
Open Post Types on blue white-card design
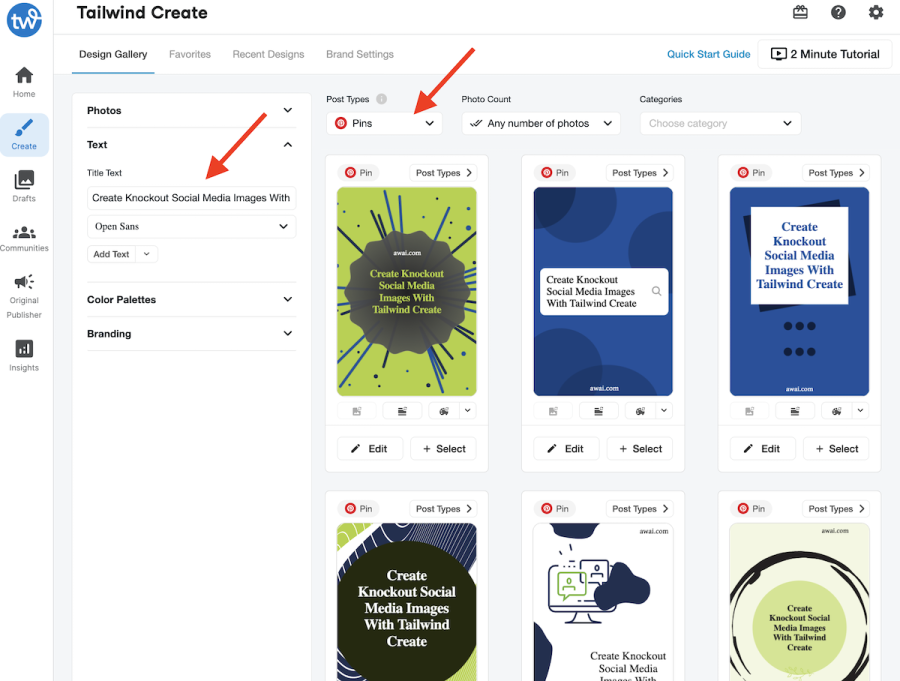(x=836, y=172)
